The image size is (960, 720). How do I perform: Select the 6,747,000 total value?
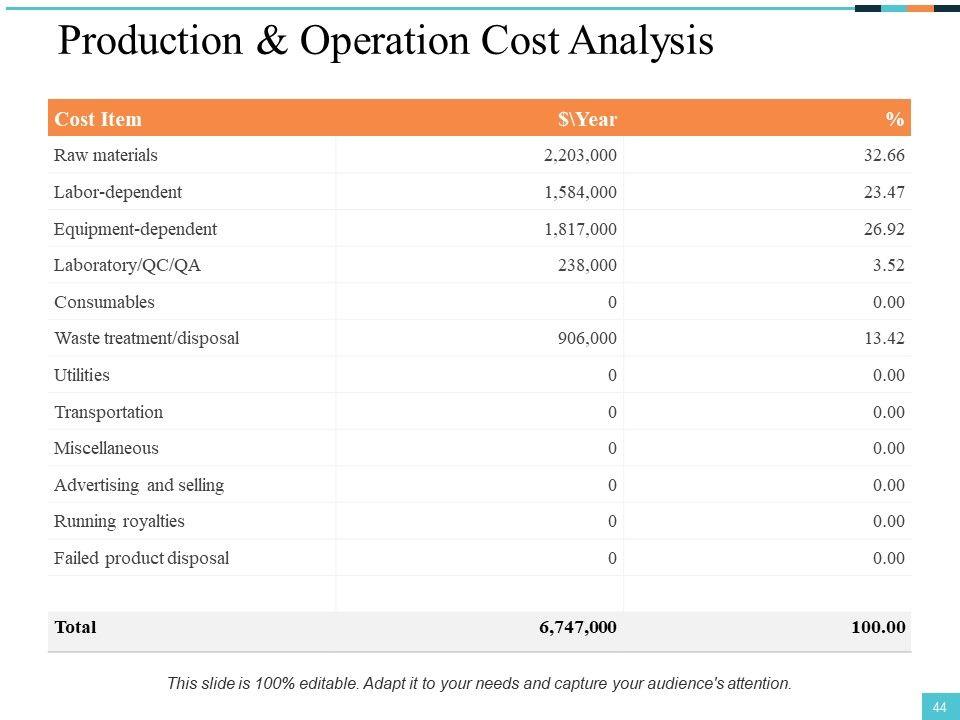tap(578, 627)
